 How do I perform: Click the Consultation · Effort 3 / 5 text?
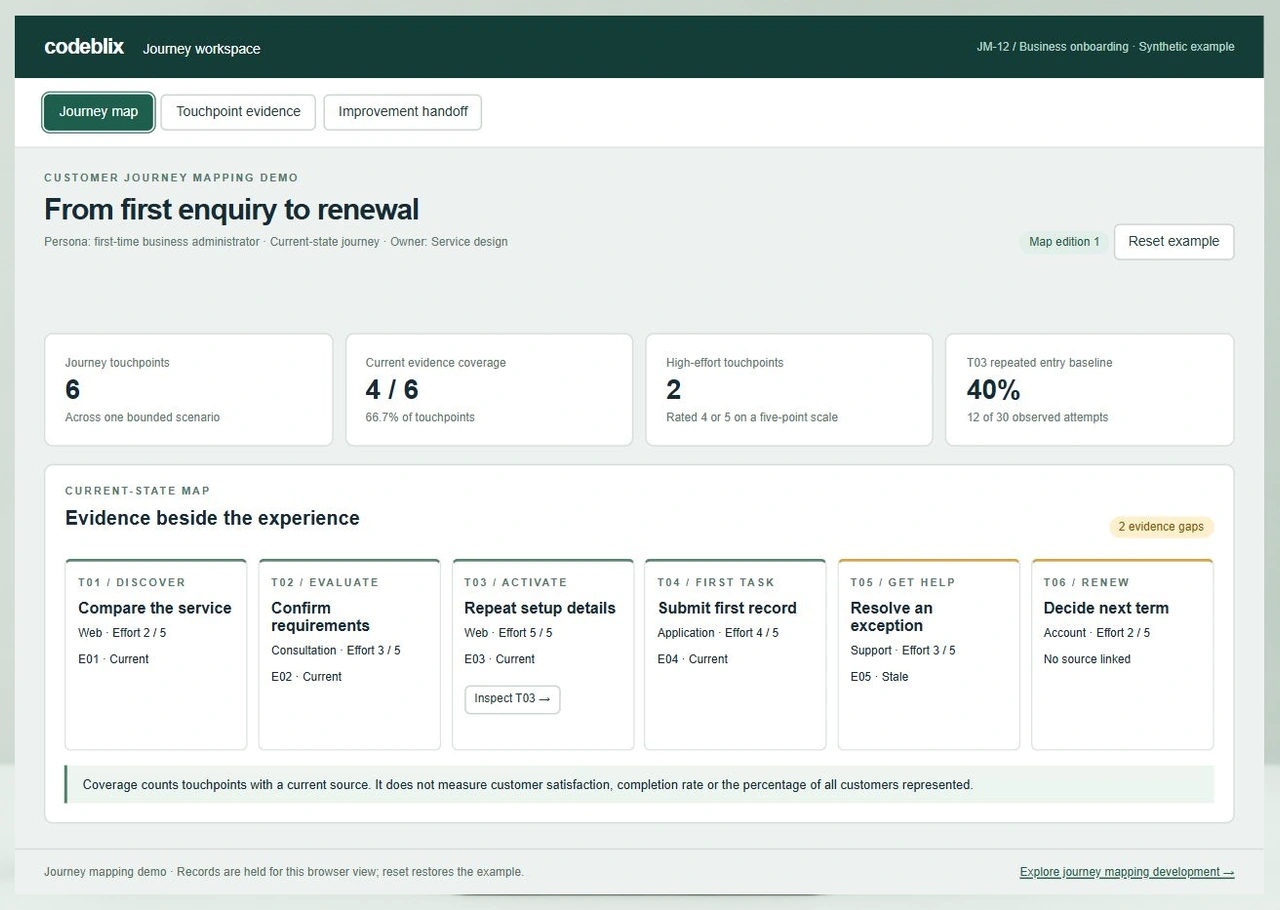pyautogui.click(x=336, y=651)
